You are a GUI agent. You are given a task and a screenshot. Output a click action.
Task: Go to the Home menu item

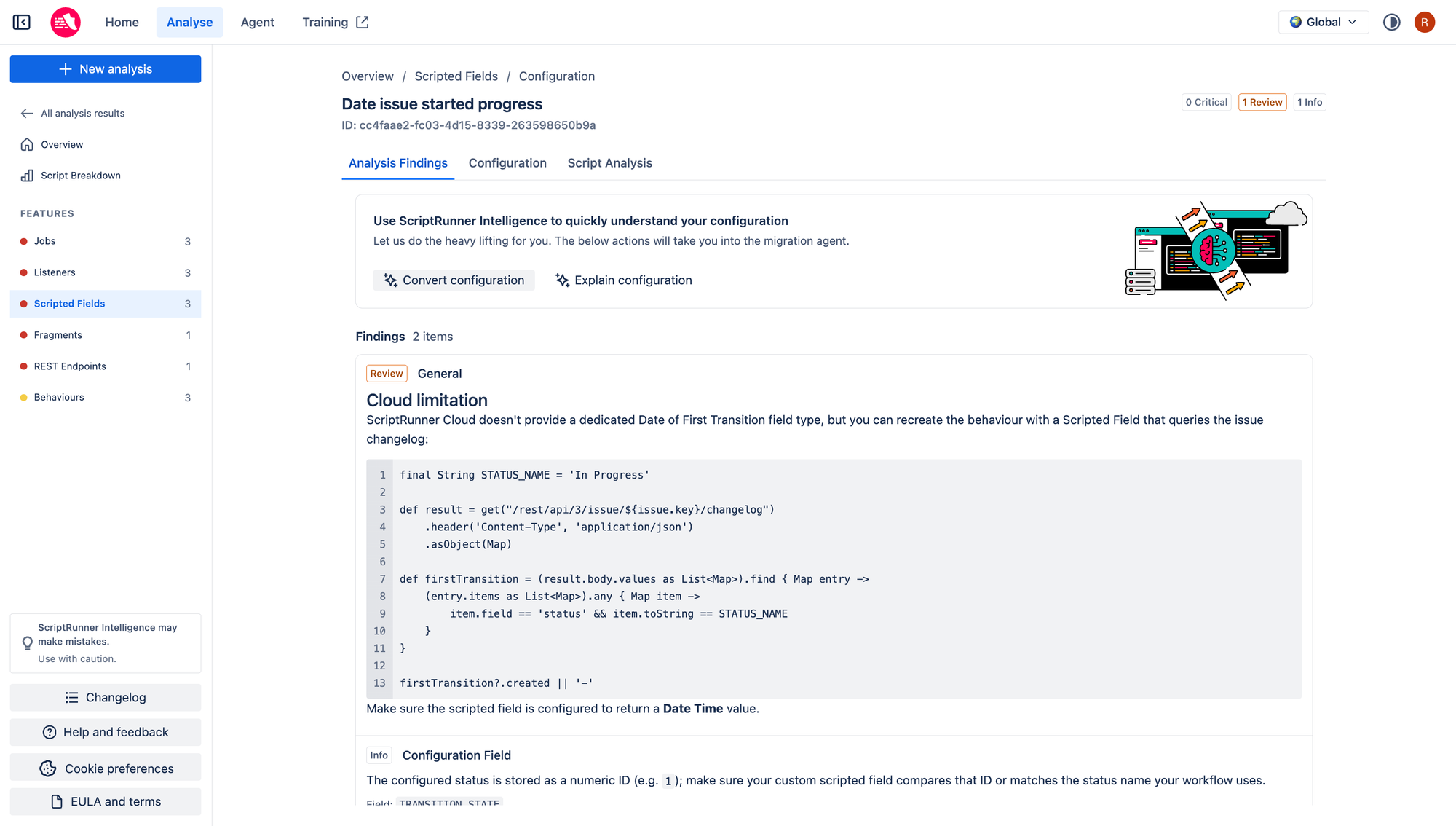click(x=122, y=23)
